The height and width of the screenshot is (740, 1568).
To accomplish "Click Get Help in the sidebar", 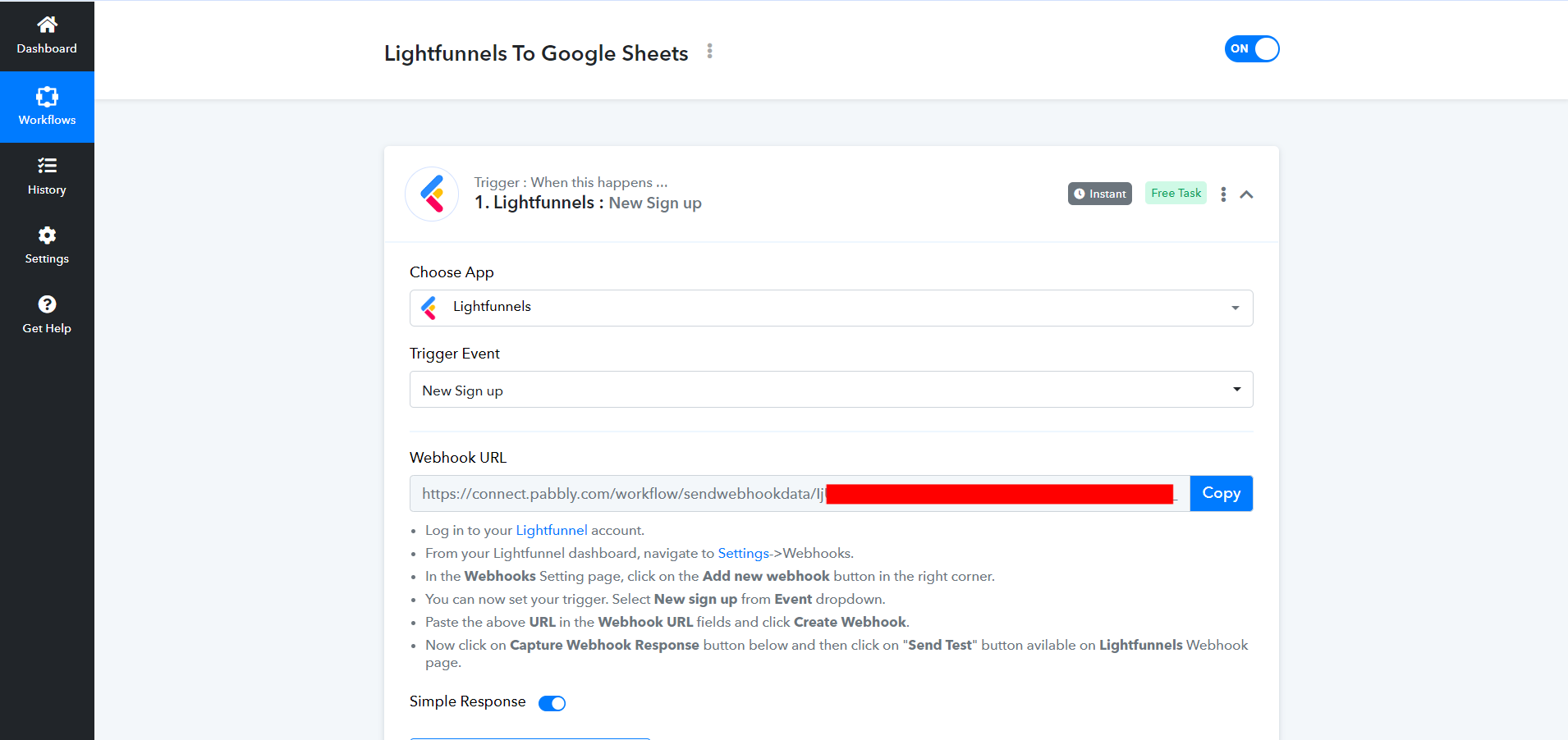I will click(x=47, y=315).
